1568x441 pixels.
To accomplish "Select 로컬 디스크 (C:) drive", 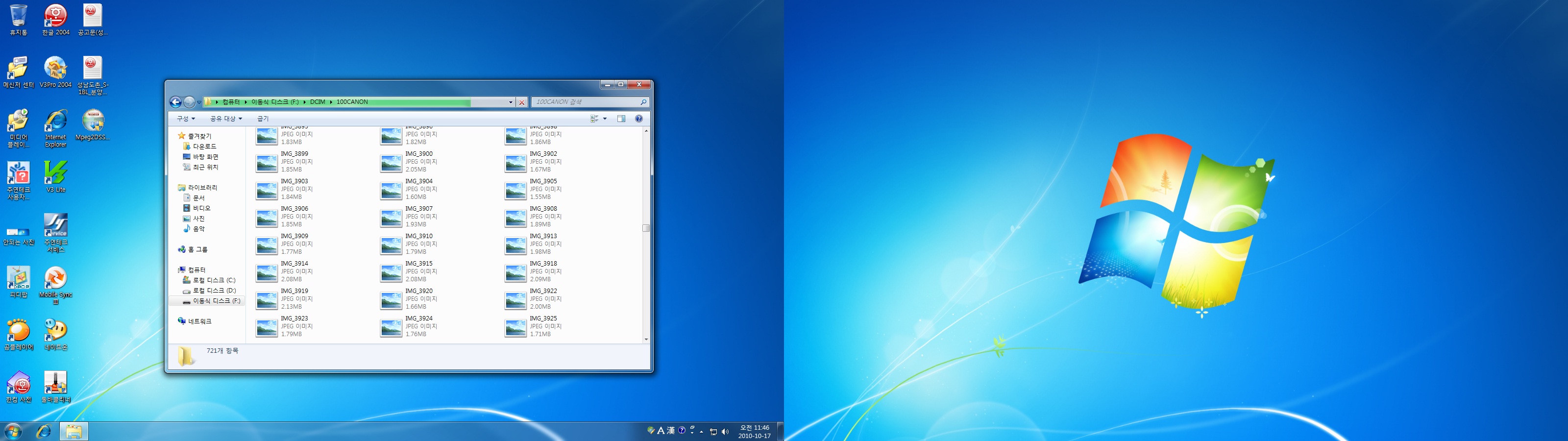I will 209,280.
